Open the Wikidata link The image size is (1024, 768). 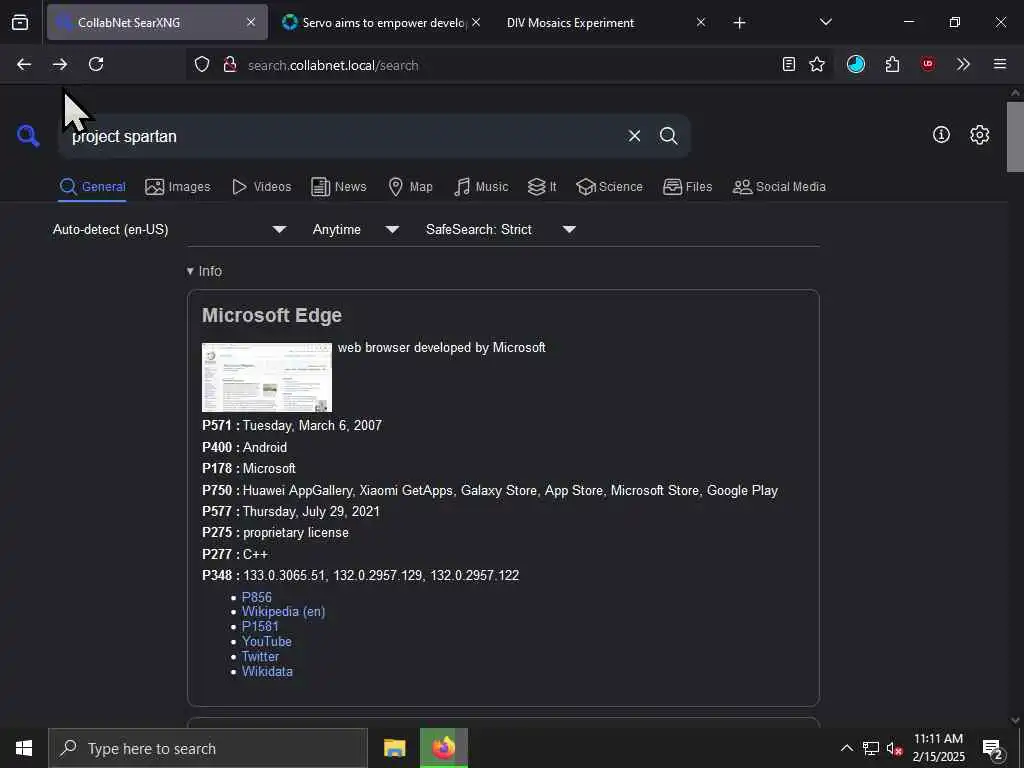[267, 671]
